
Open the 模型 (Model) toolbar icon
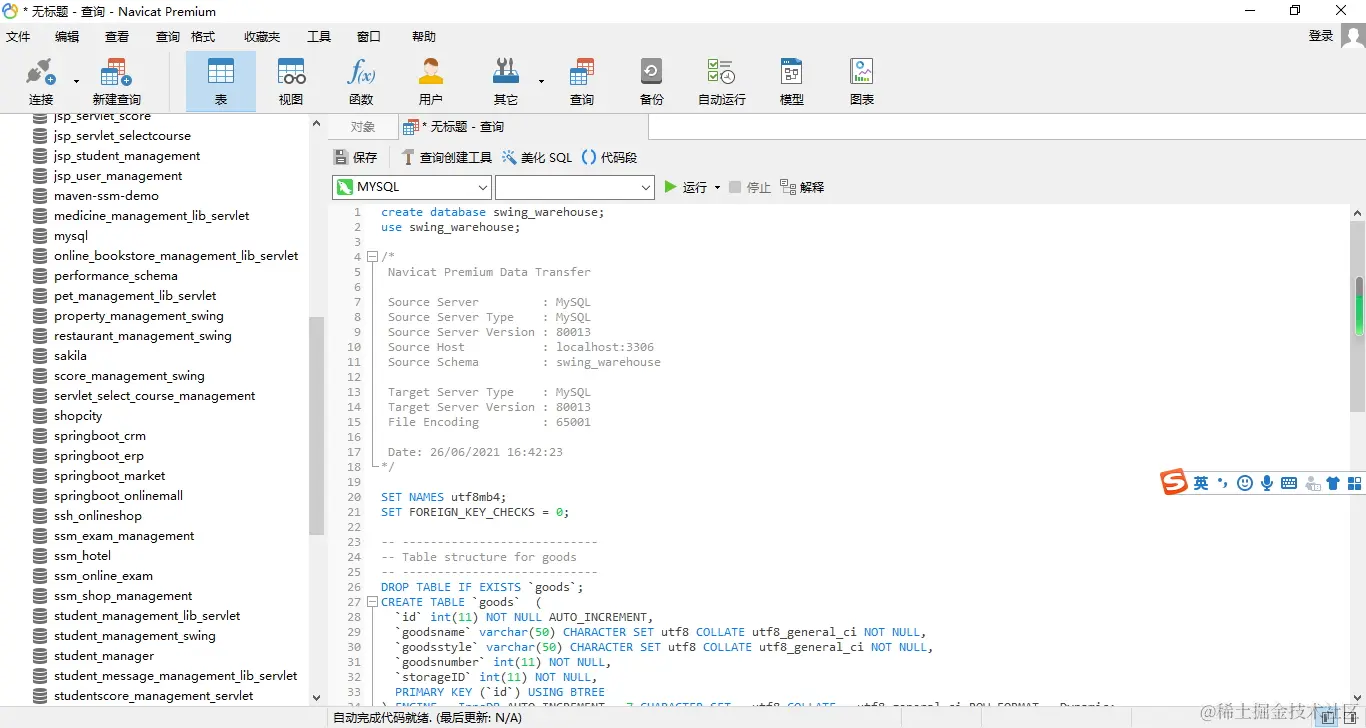792,81
